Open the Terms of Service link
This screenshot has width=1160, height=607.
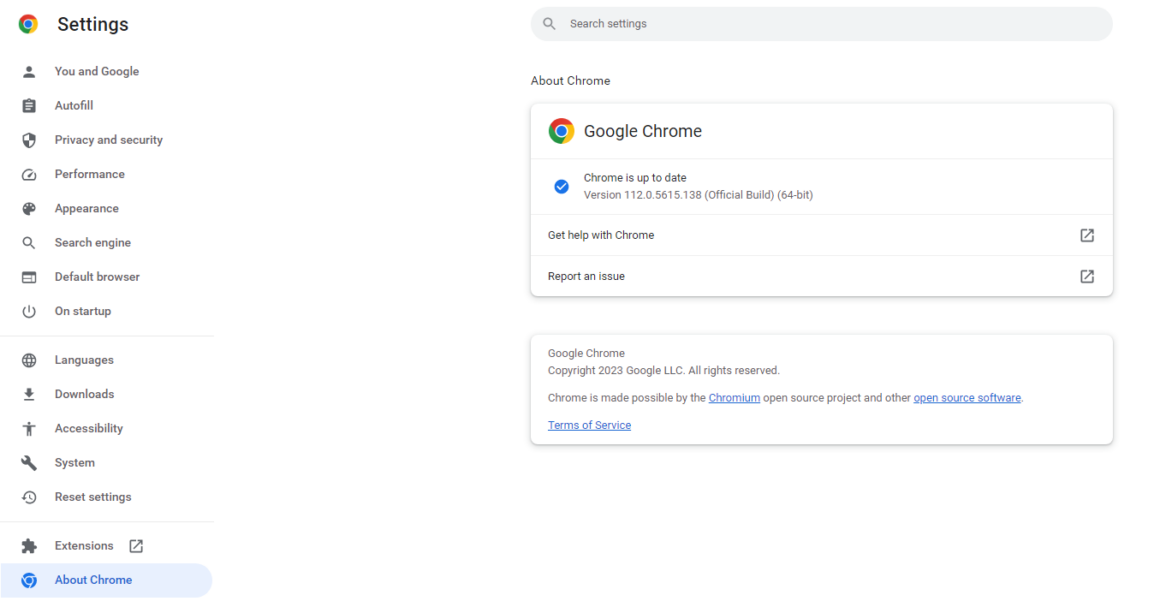[x=589, y=425]
